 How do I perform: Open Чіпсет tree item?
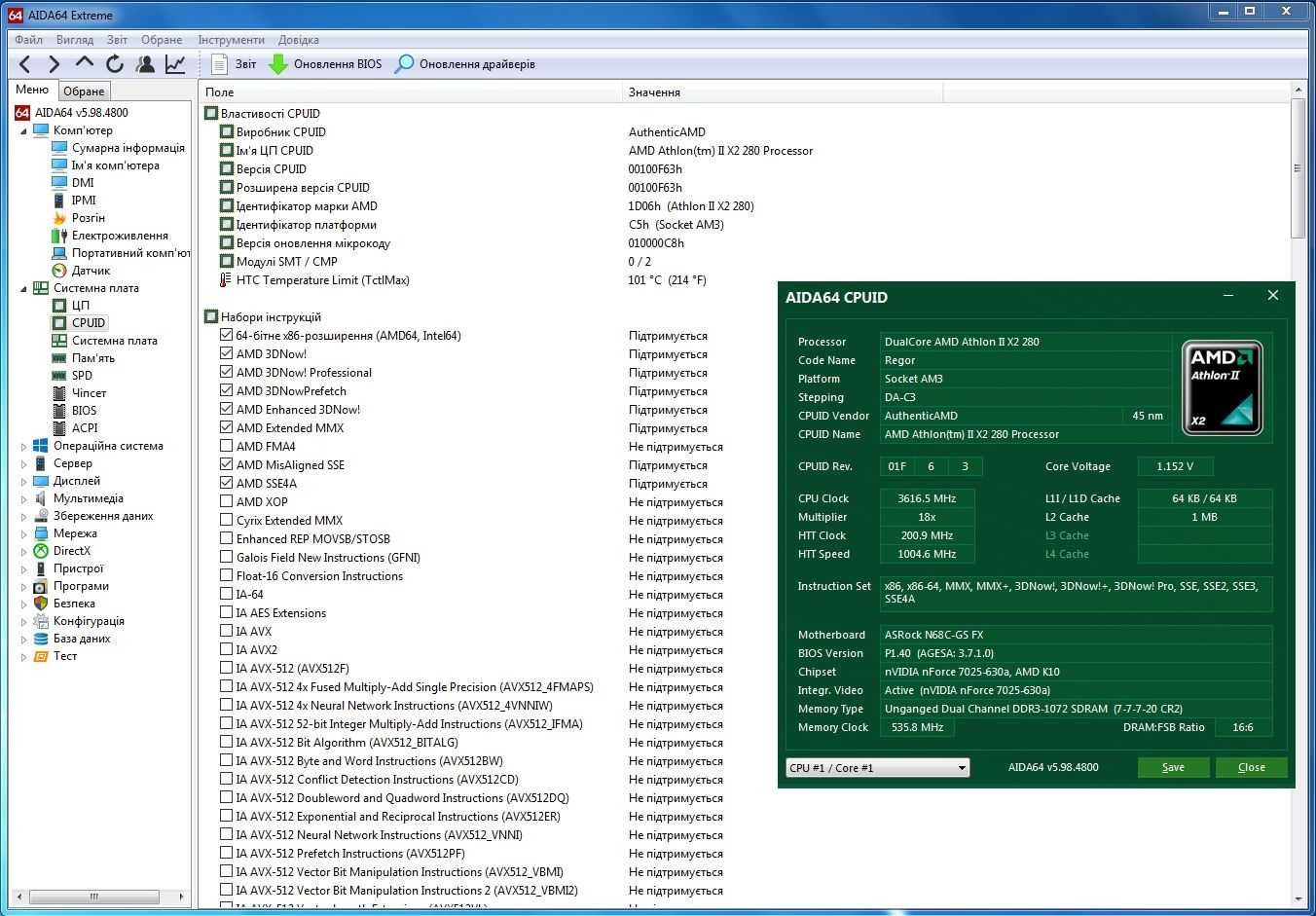(x=89, y=393)
